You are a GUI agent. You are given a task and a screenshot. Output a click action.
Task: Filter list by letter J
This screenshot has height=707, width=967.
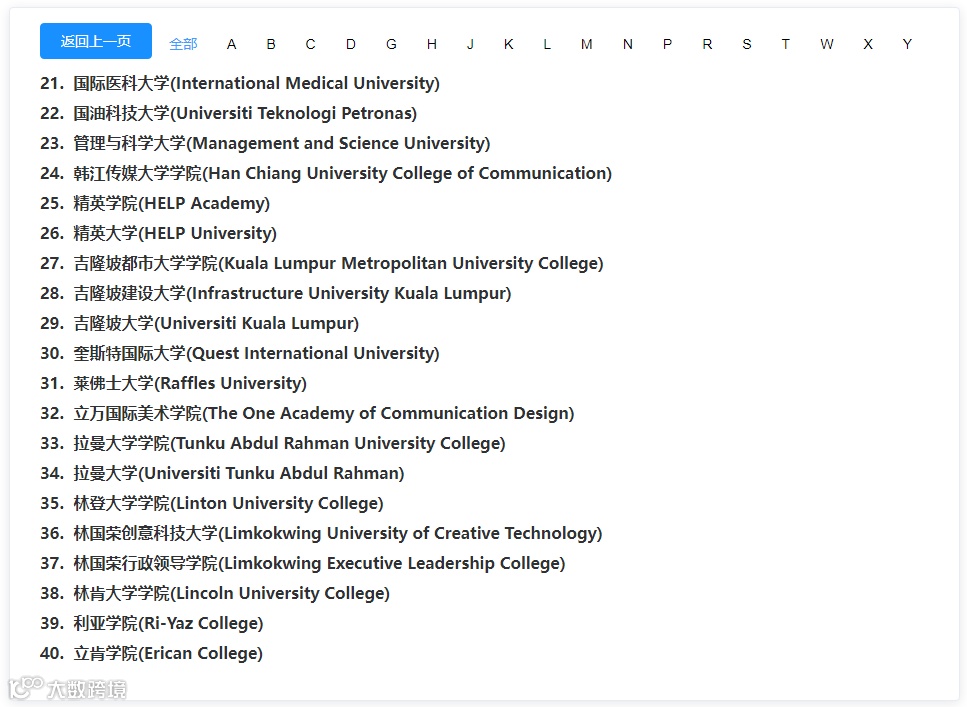[470, 44]
